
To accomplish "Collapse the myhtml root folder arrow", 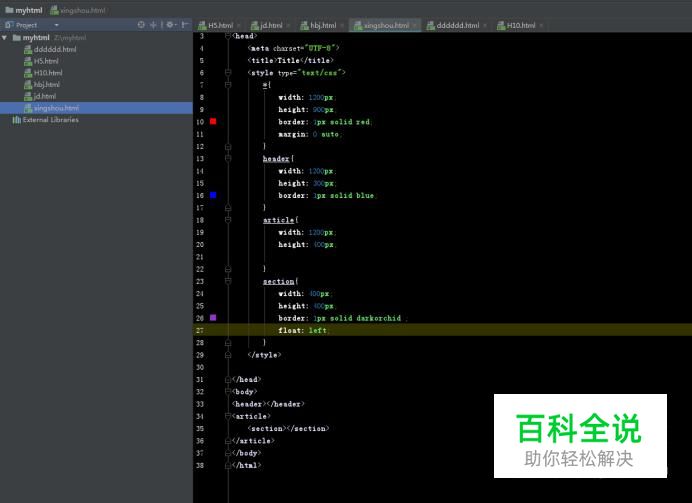I will pyautogui.click(x=4, y=38).
